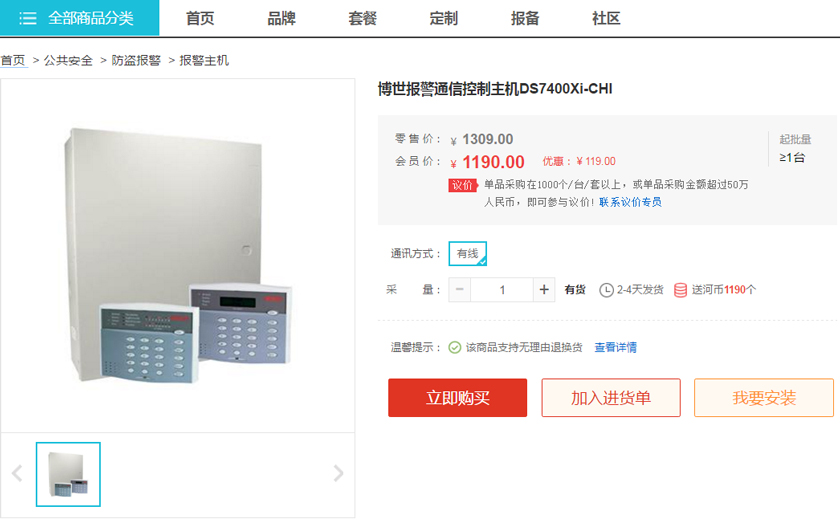
Task: Show previous thumbnail with left arrow
Action: click(17, 473)
